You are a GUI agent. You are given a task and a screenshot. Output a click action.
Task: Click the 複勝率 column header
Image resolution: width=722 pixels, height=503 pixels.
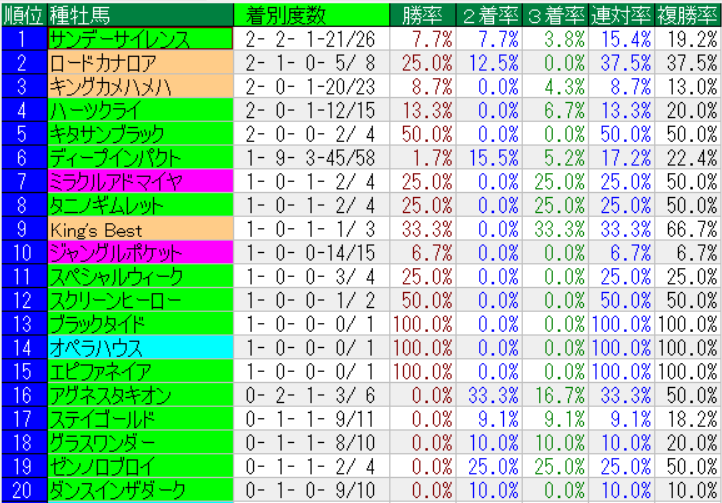tap(688, 13)
